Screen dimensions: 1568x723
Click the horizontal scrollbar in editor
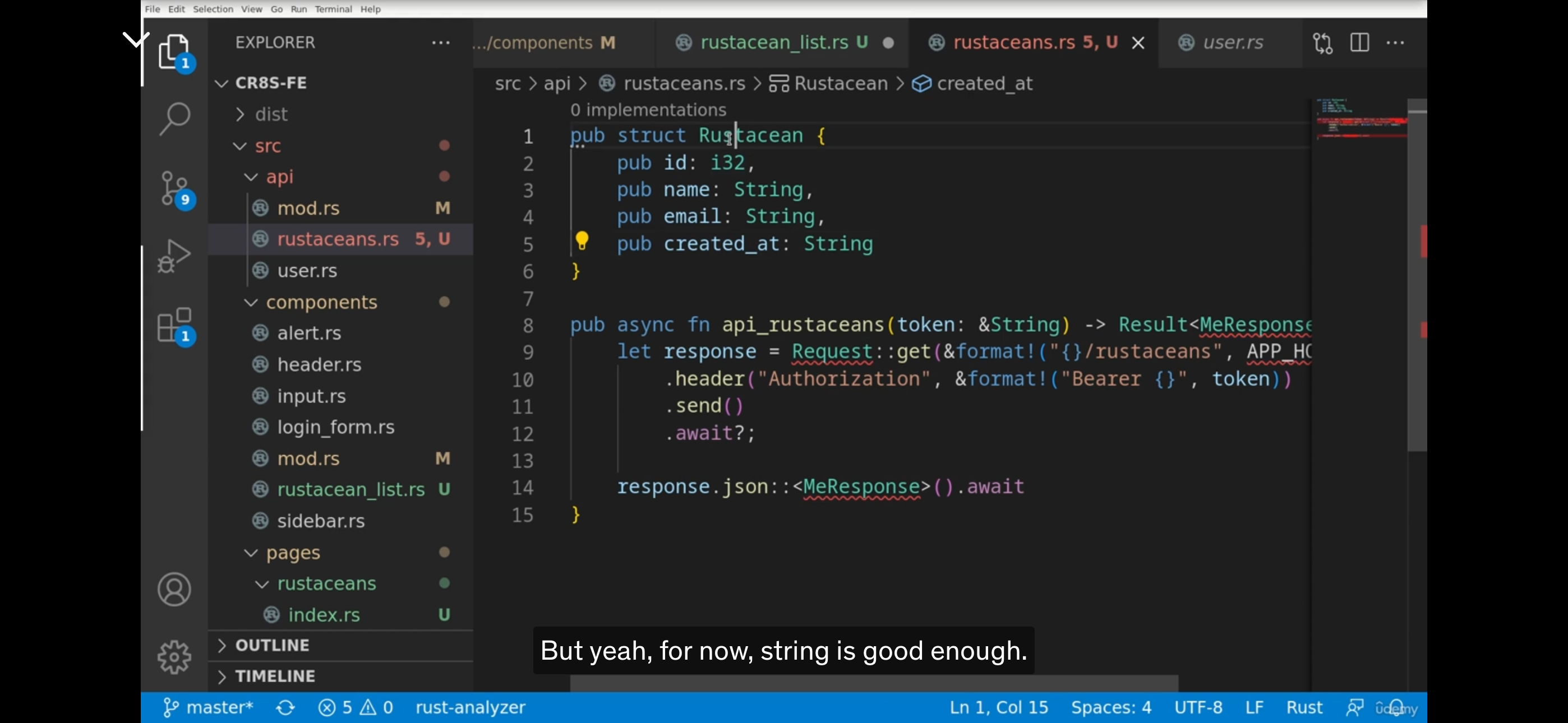(x=874, y=683)
